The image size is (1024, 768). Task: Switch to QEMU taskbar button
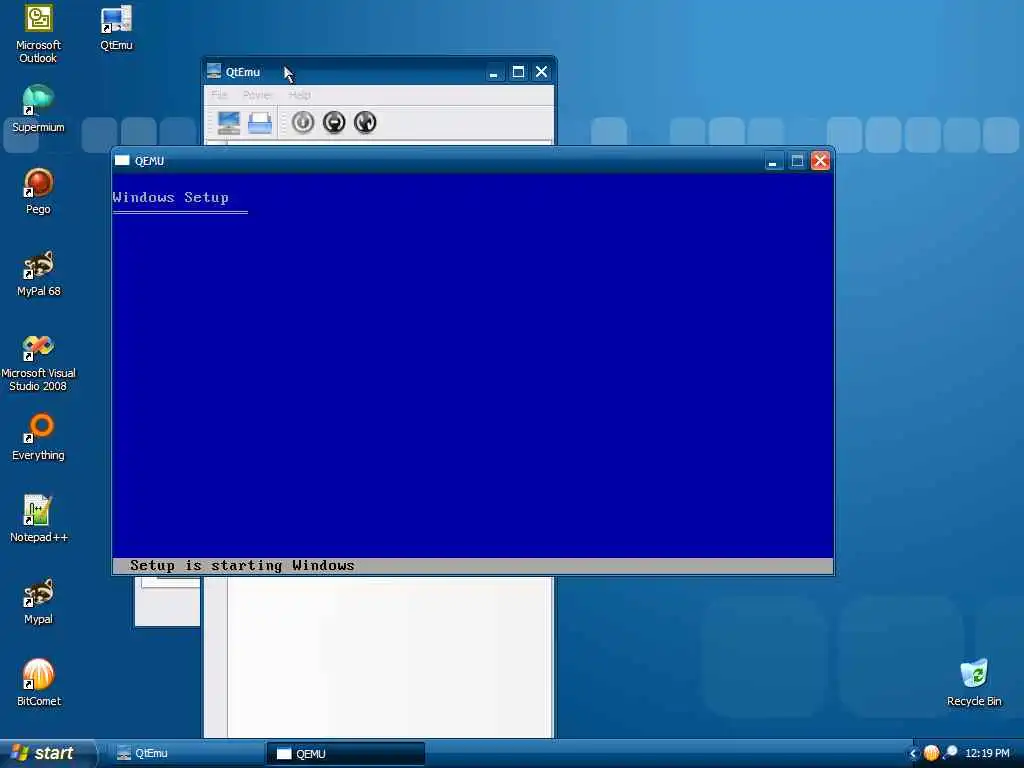point(345,754)
